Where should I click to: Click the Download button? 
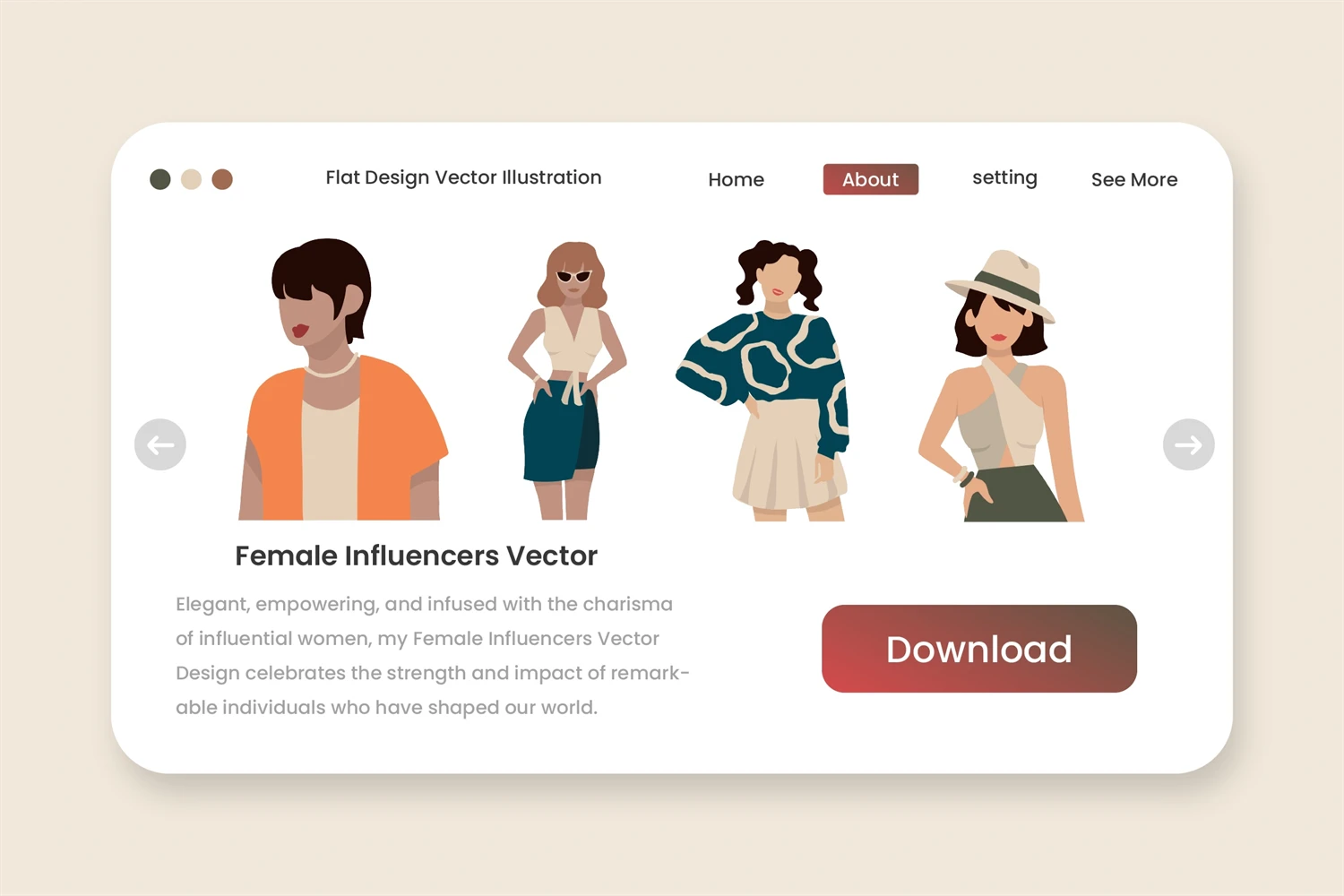(x=979, y=649)
